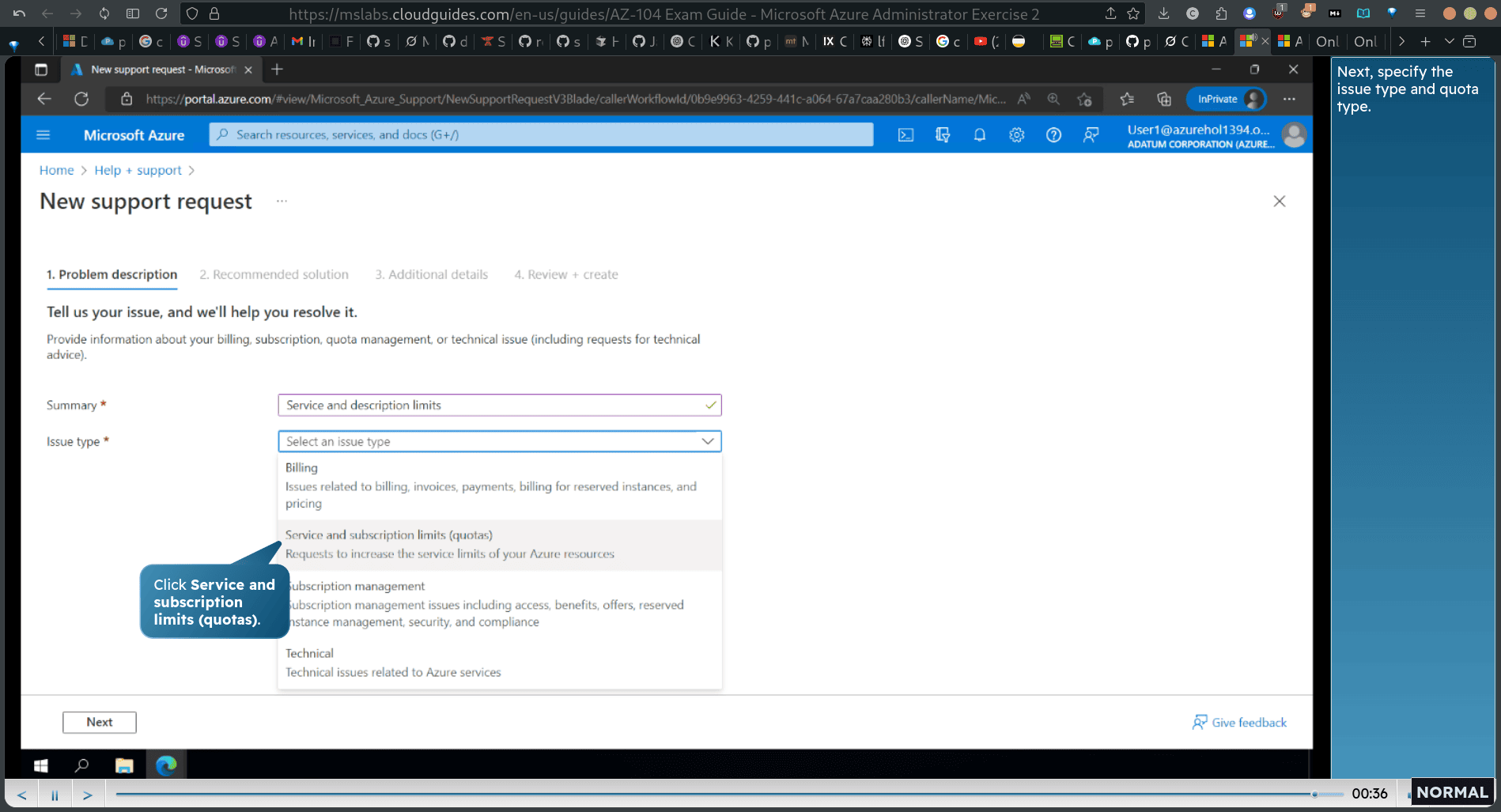Open Directories and subscriptions filter icon
This screenshot has height=812, width=1501.
[943, 135]
